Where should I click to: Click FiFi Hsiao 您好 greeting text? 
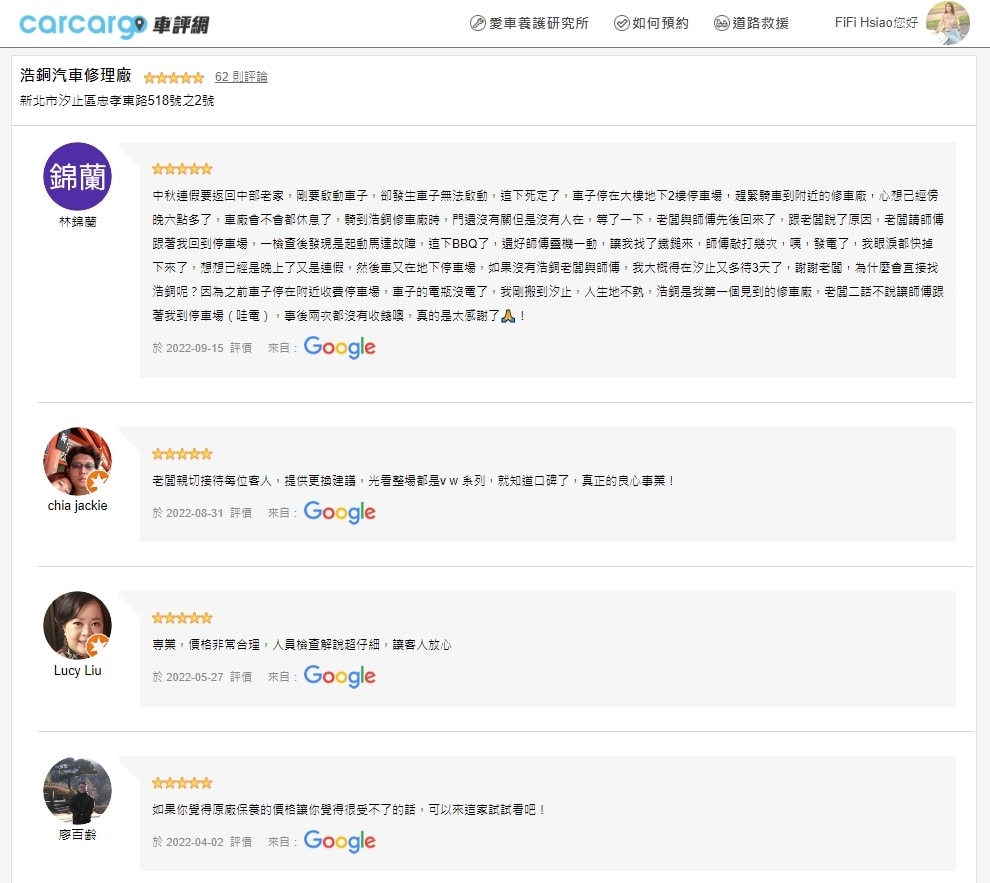tap(875, 22)
